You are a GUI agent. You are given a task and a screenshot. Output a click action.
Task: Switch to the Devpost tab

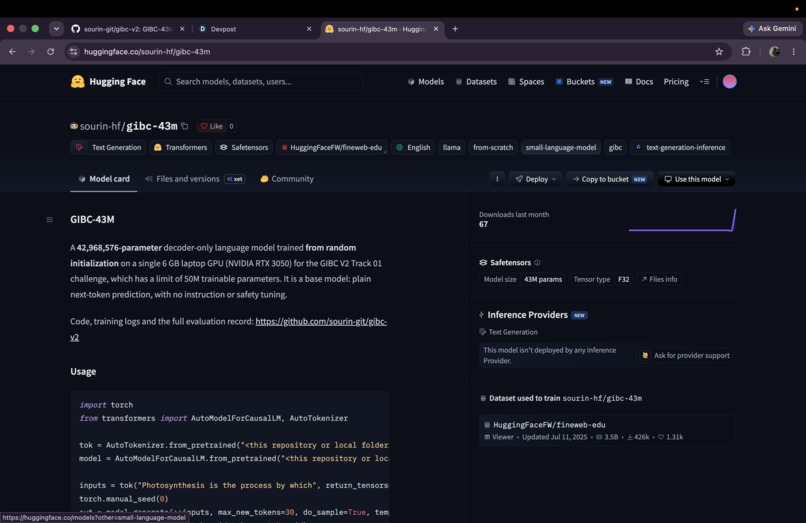[254, 29]
